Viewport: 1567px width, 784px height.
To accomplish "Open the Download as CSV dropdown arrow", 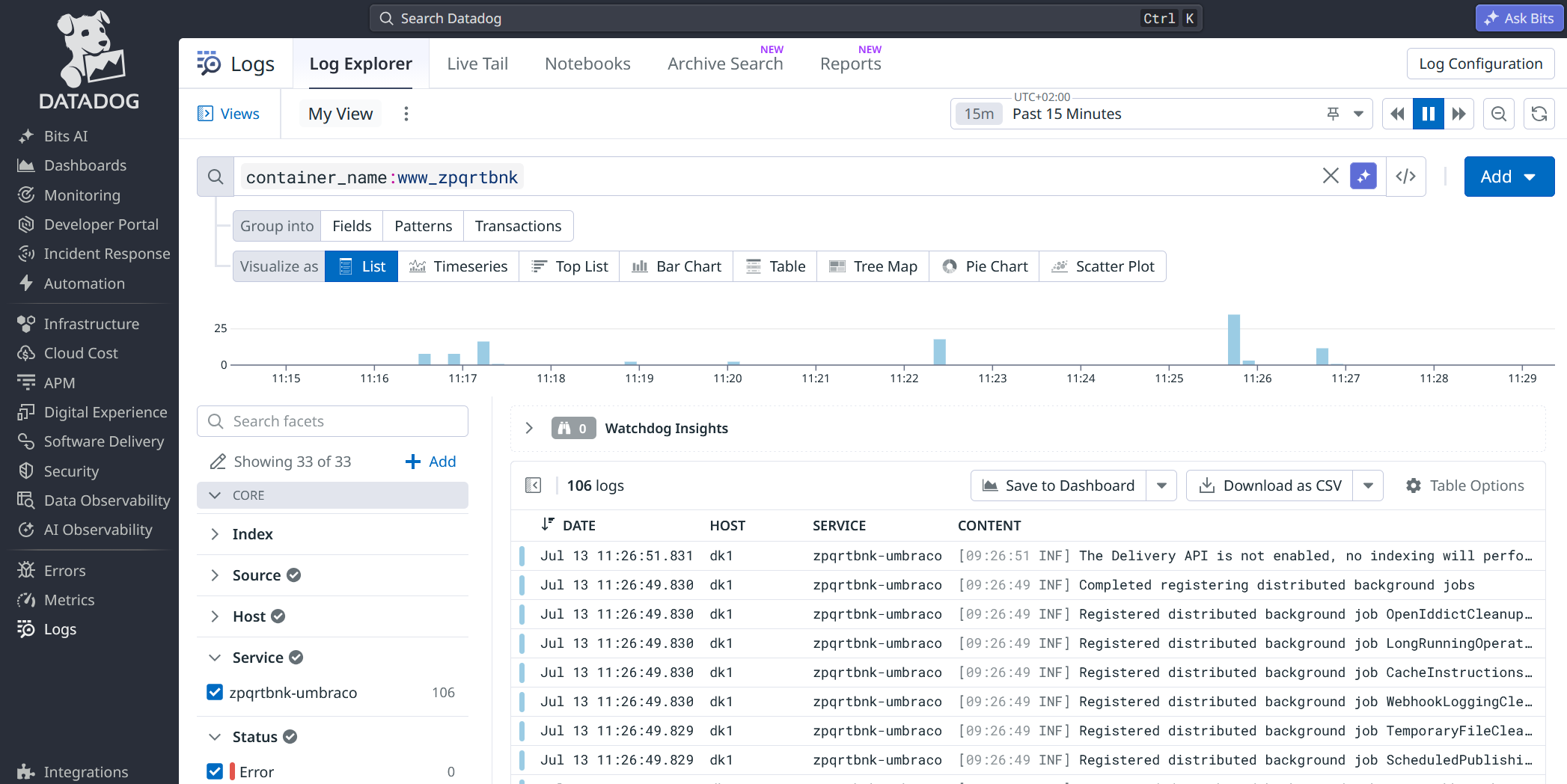I will [x=1369, y=486].
